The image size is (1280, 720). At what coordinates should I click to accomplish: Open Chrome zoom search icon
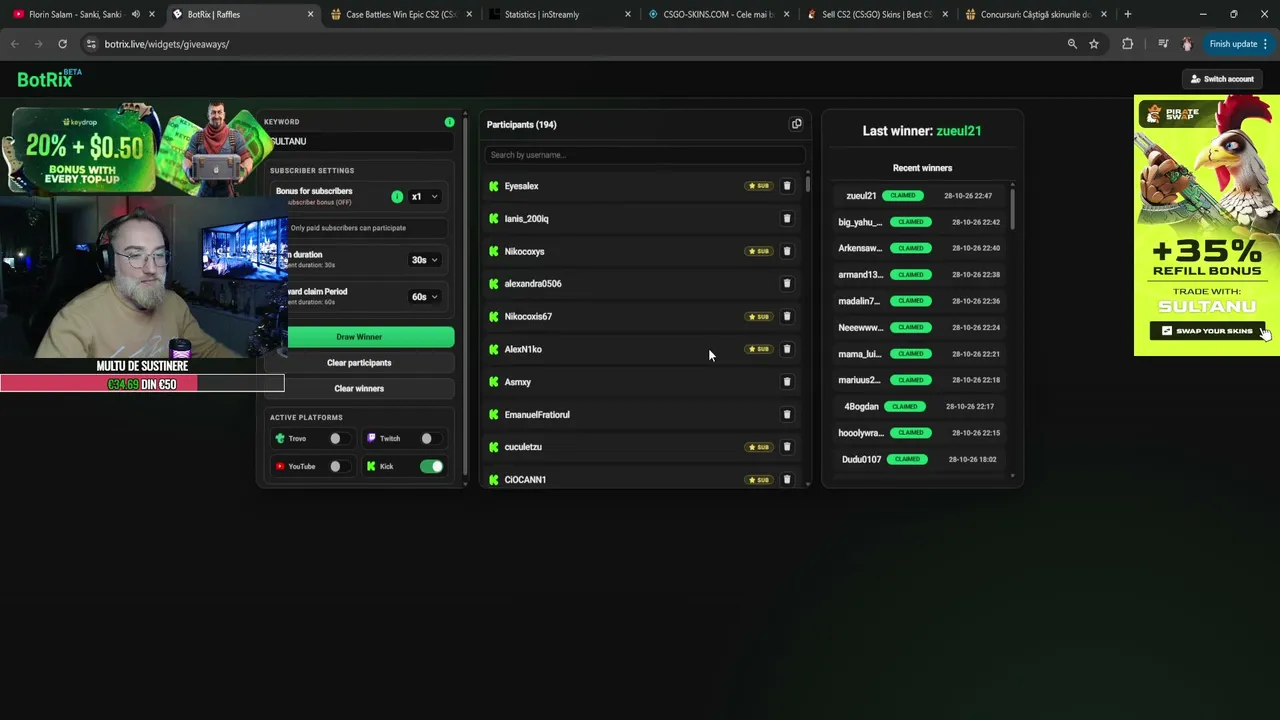tap(1072, 44)
